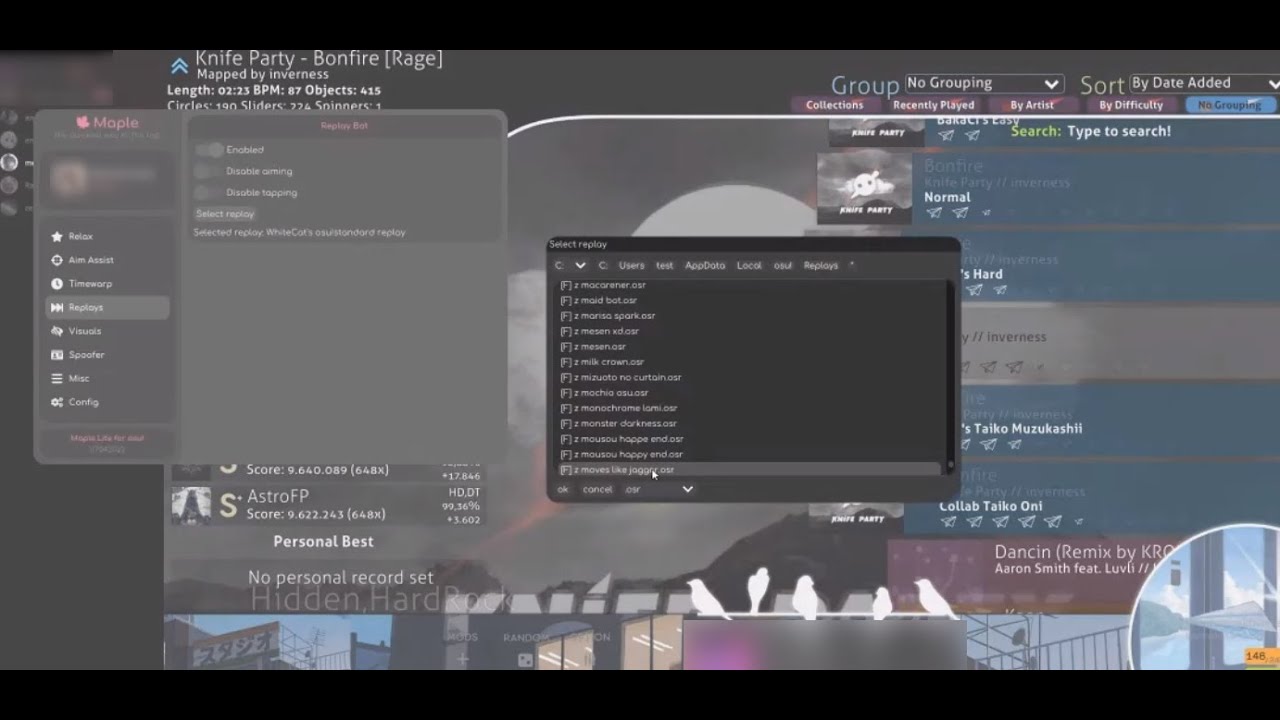Navigate to the osu! path segment
1280x720 pixels.
click(783, 266)
